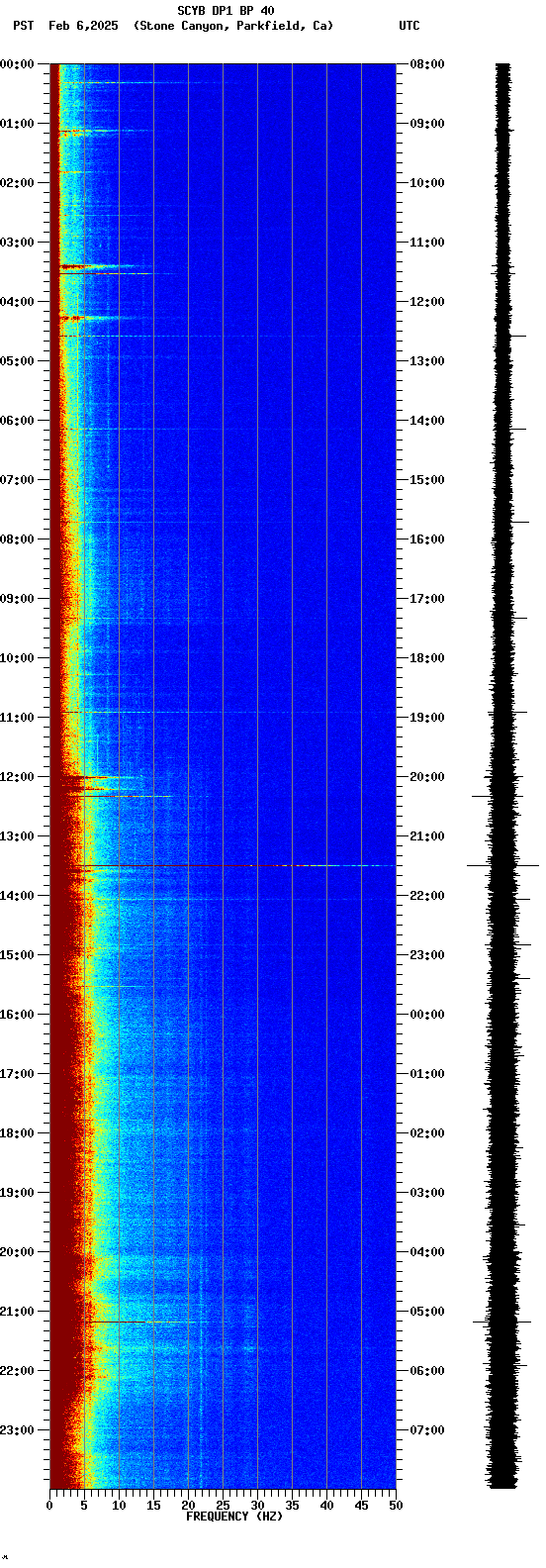
Task: Click the 04:00 label on the UTC axis
Action: pyautogui.click(x=427, y=1252)
